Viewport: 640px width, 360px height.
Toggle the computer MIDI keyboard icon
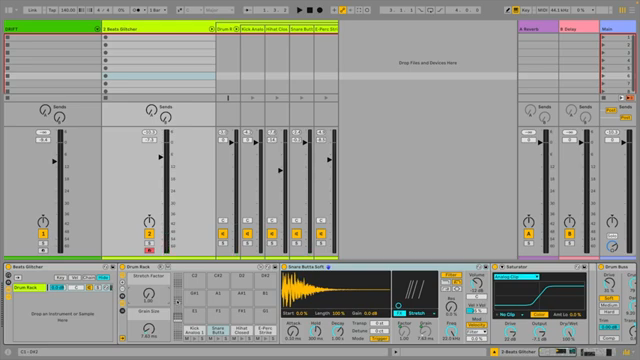click(516, 10)
